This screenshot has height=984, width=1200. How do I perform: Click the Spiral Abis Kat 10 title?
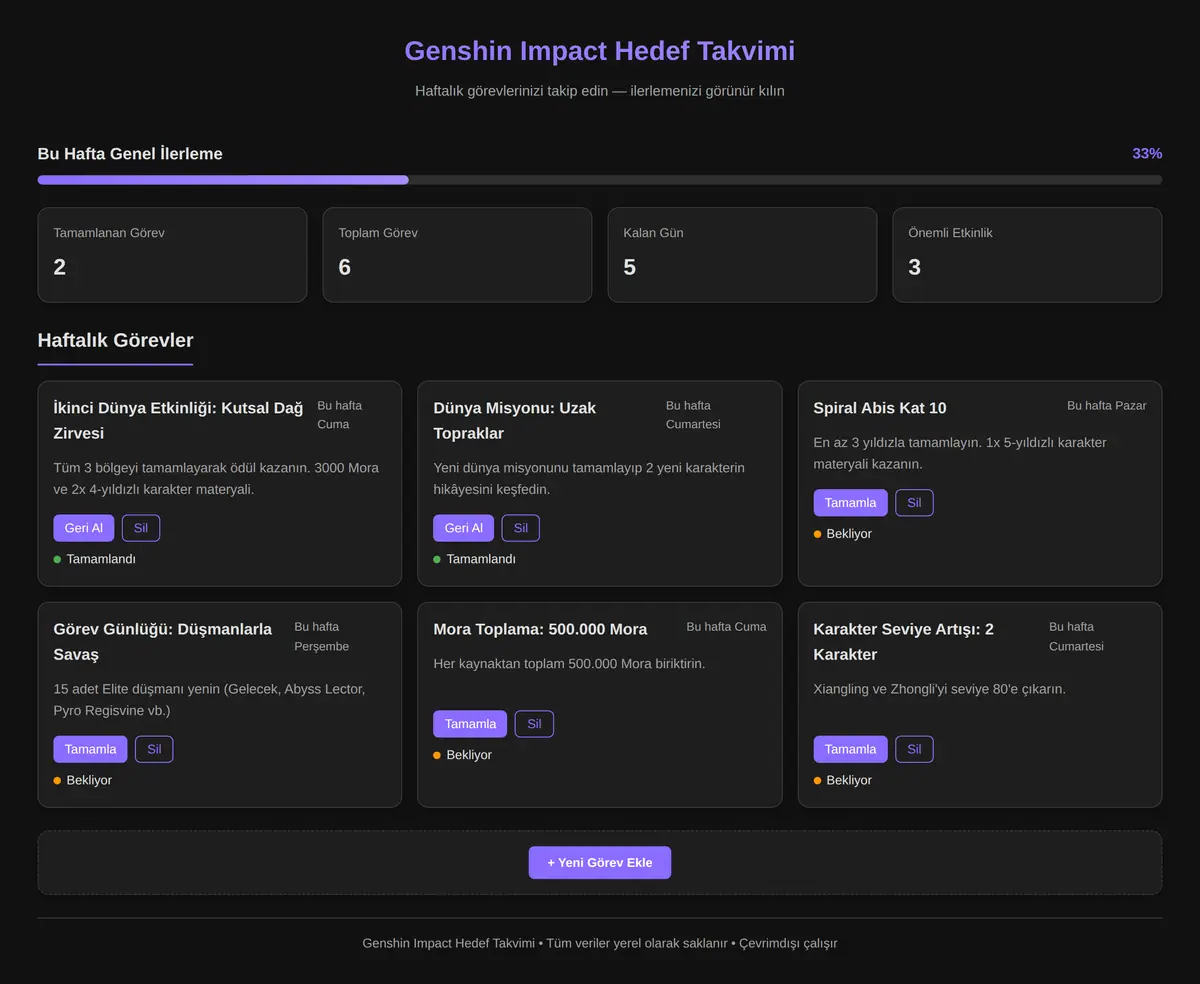(x=880, y=408)
